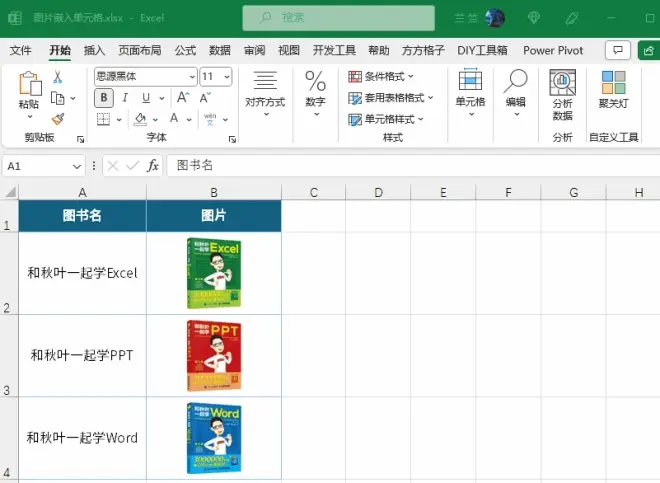Click the Cut scissors icon
The image size is (660, 483).
click(58, 77)
